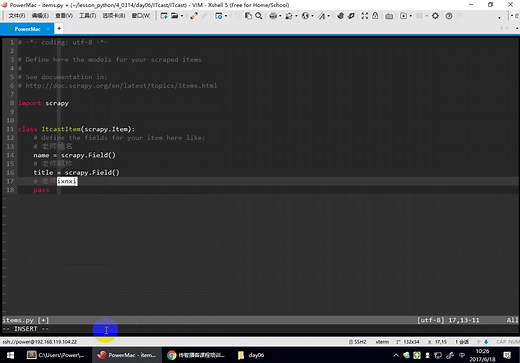Open the 工具(T) menu

tap(88, 16)
